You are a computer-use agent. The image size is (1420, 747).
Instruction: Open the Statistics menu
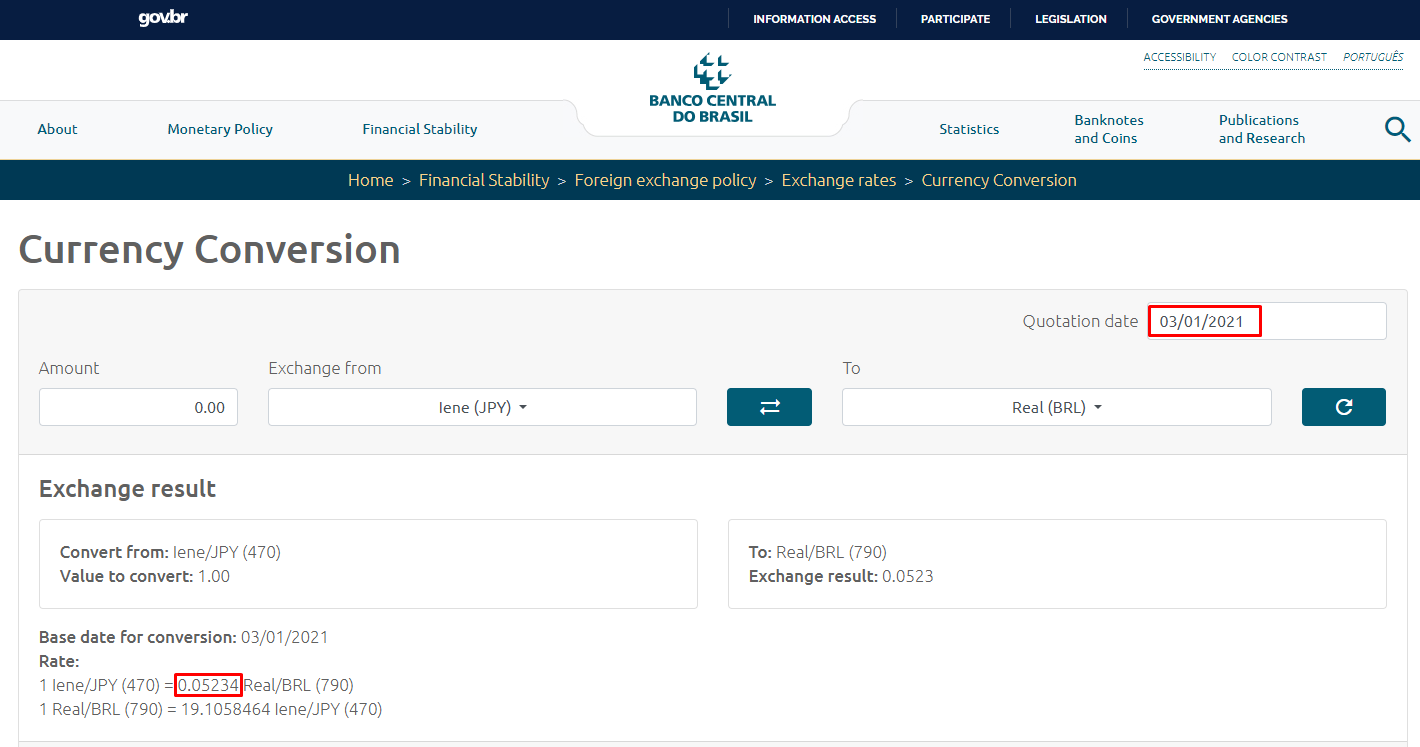[x=969, y=129]
